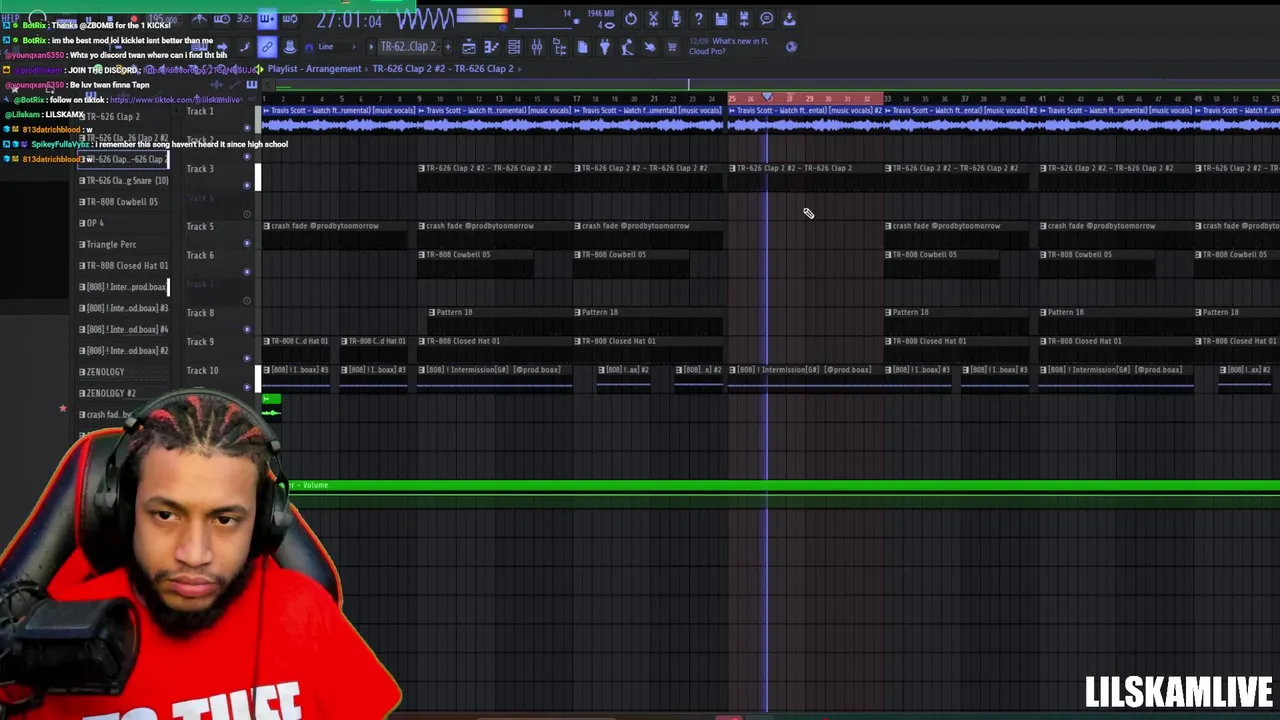Image resolution: width=1280 pixels, height=720 pixels.
Task: Open the TR-62..Clap 2 pattern selector
Action: [x=408, y=47]
